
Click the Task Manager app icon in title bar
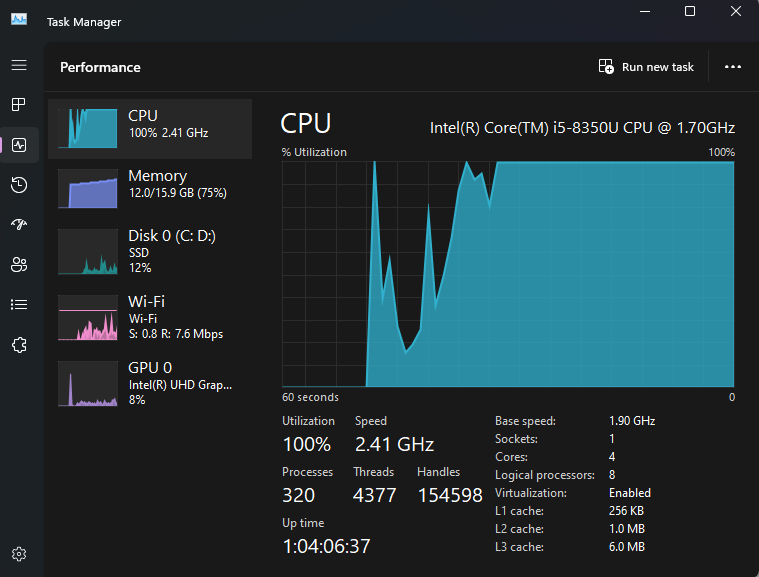pyautogui.click(x=19, y=19)
